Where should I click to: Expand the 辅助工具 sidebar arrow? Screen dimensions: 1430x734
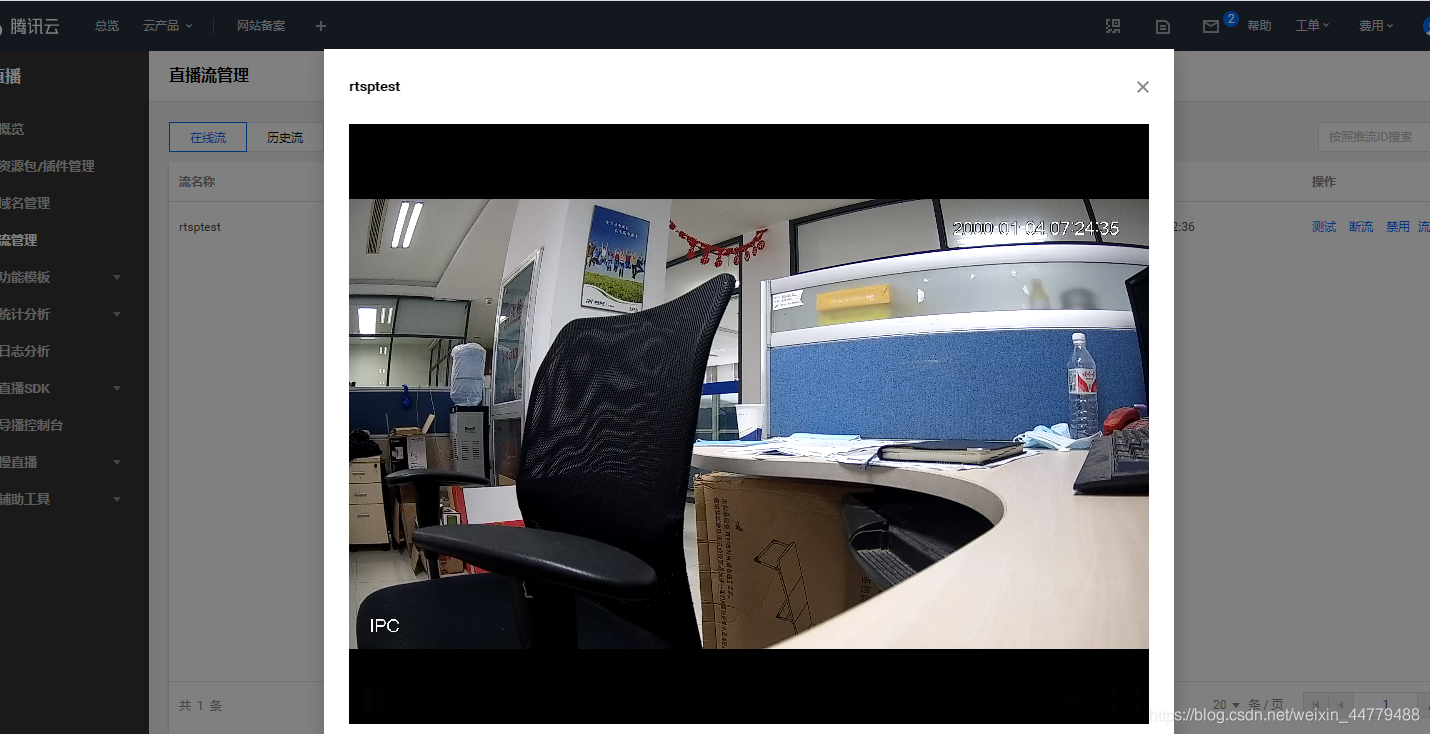(x=117, y=499)
